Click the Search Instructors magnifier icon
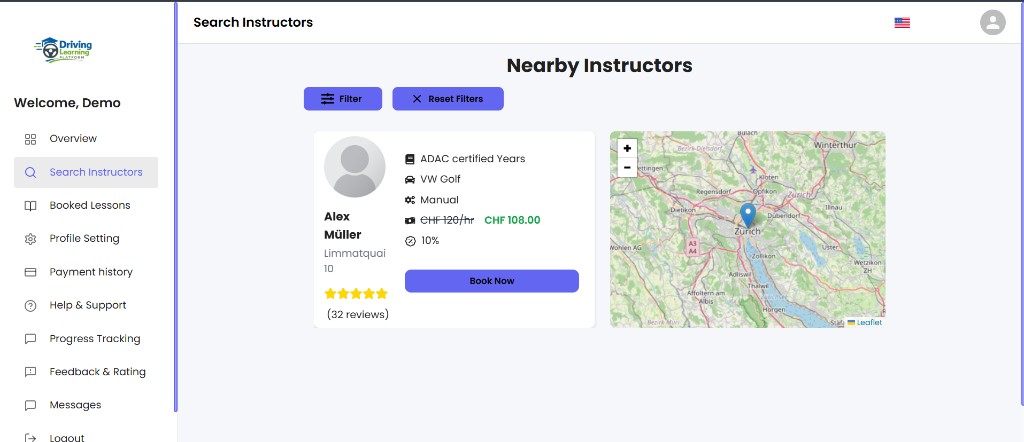1024x442 pixels. 30,173
